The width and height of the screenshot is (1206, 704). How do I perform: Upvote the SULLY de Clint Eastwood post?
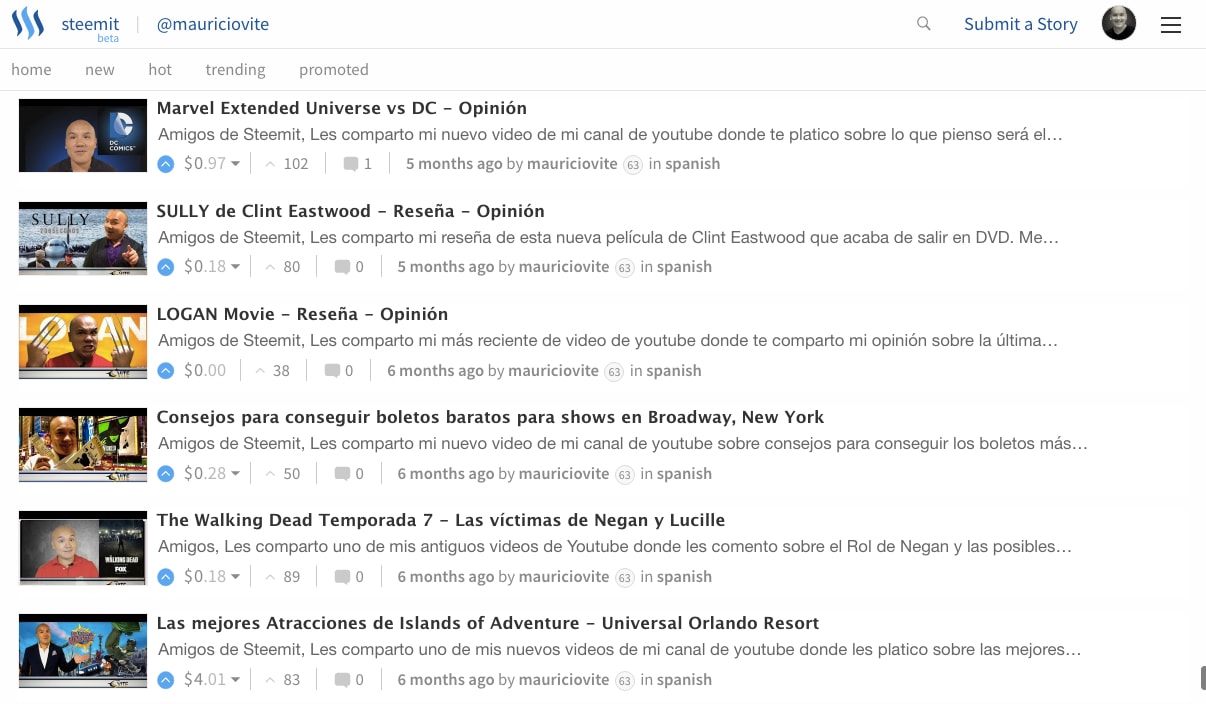click(x=166, y=267)
